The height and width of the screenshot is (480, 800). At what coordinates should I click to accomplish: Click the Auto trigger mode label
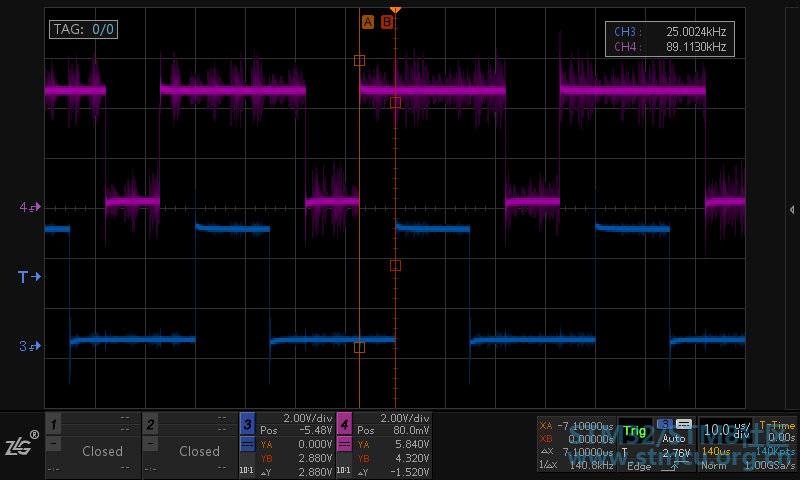(673, 438)
